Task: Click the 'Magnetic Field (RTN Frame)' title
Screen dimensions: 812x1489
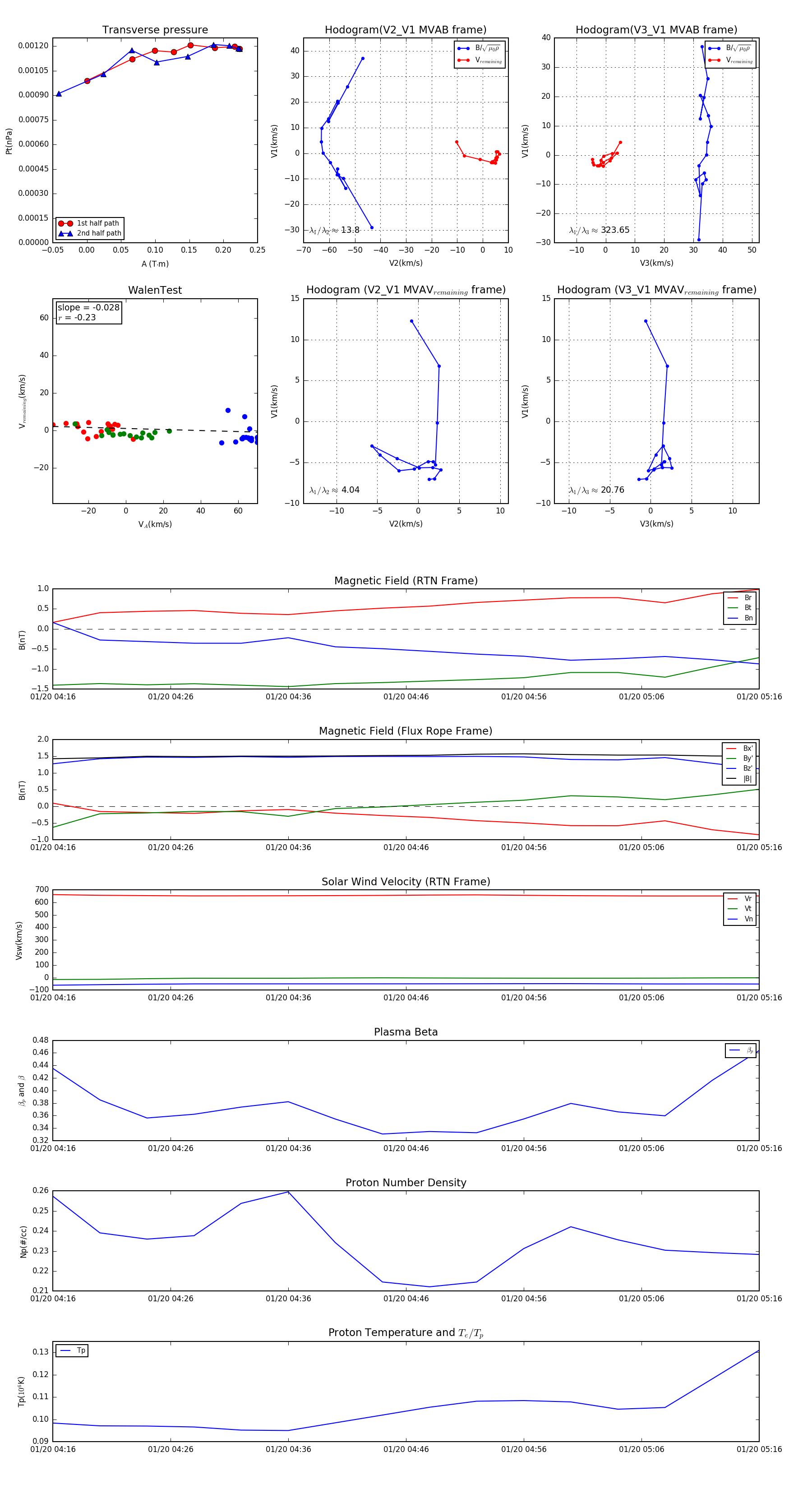Action: tap(406, 581)
